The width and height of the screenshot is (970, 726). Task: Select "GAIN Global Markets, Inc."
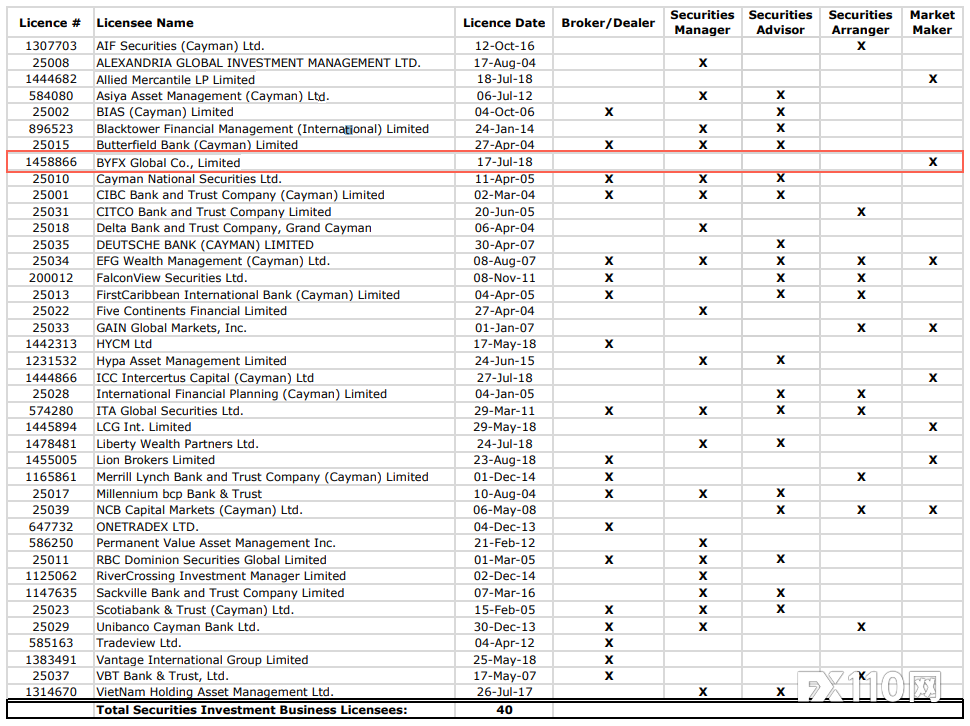pos(171,328)
